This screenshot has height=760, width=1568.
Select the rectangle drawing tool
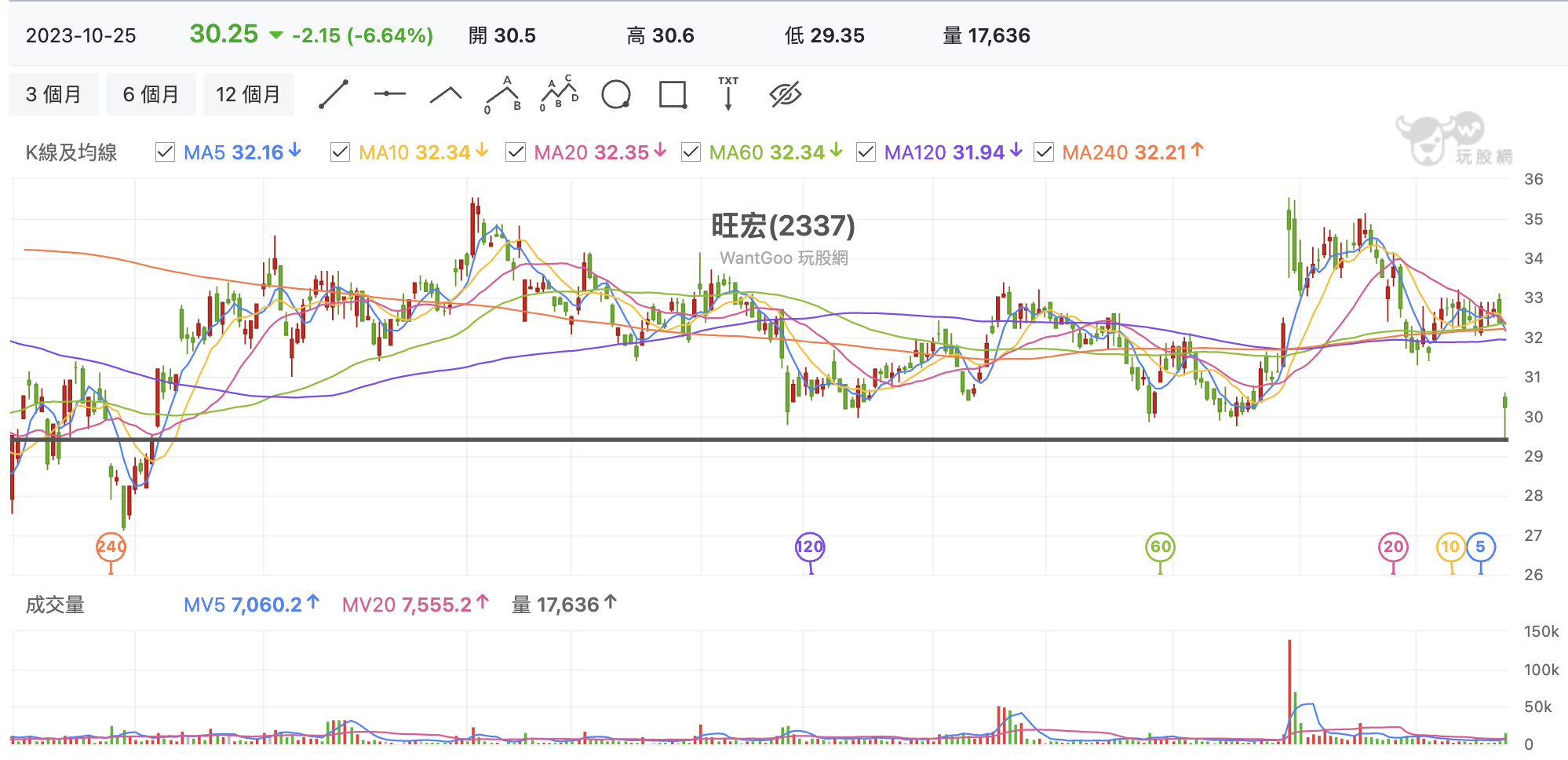click(673, 94)
